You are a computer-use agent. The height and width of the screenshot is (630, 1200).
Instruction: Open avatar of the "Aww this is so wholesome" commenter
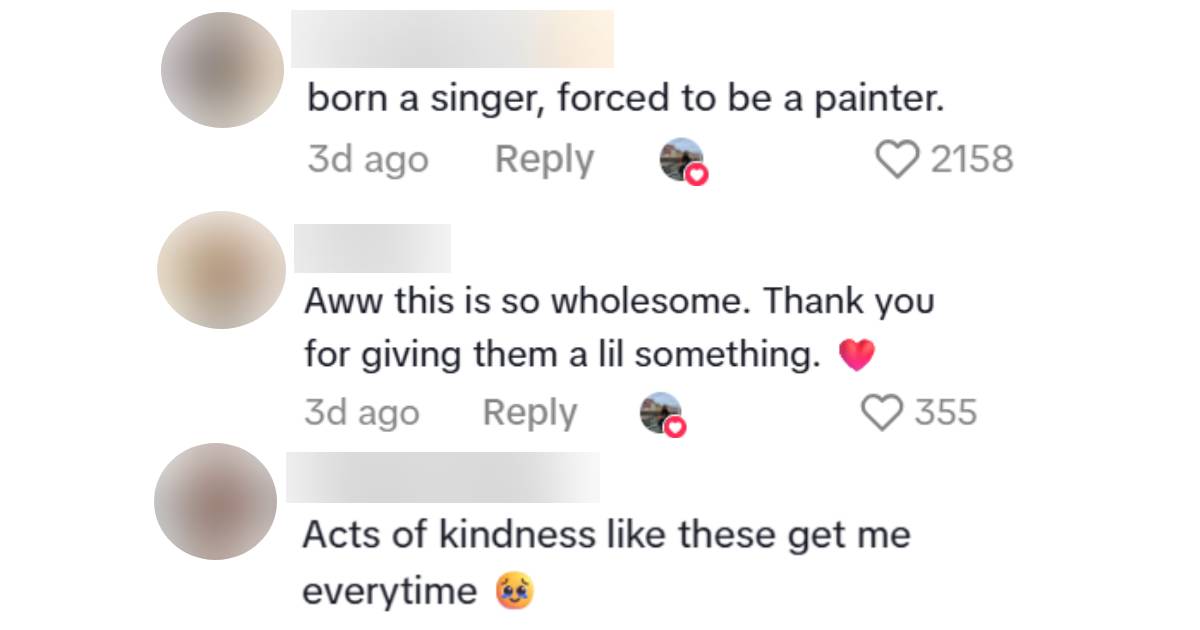click(221, 270)
